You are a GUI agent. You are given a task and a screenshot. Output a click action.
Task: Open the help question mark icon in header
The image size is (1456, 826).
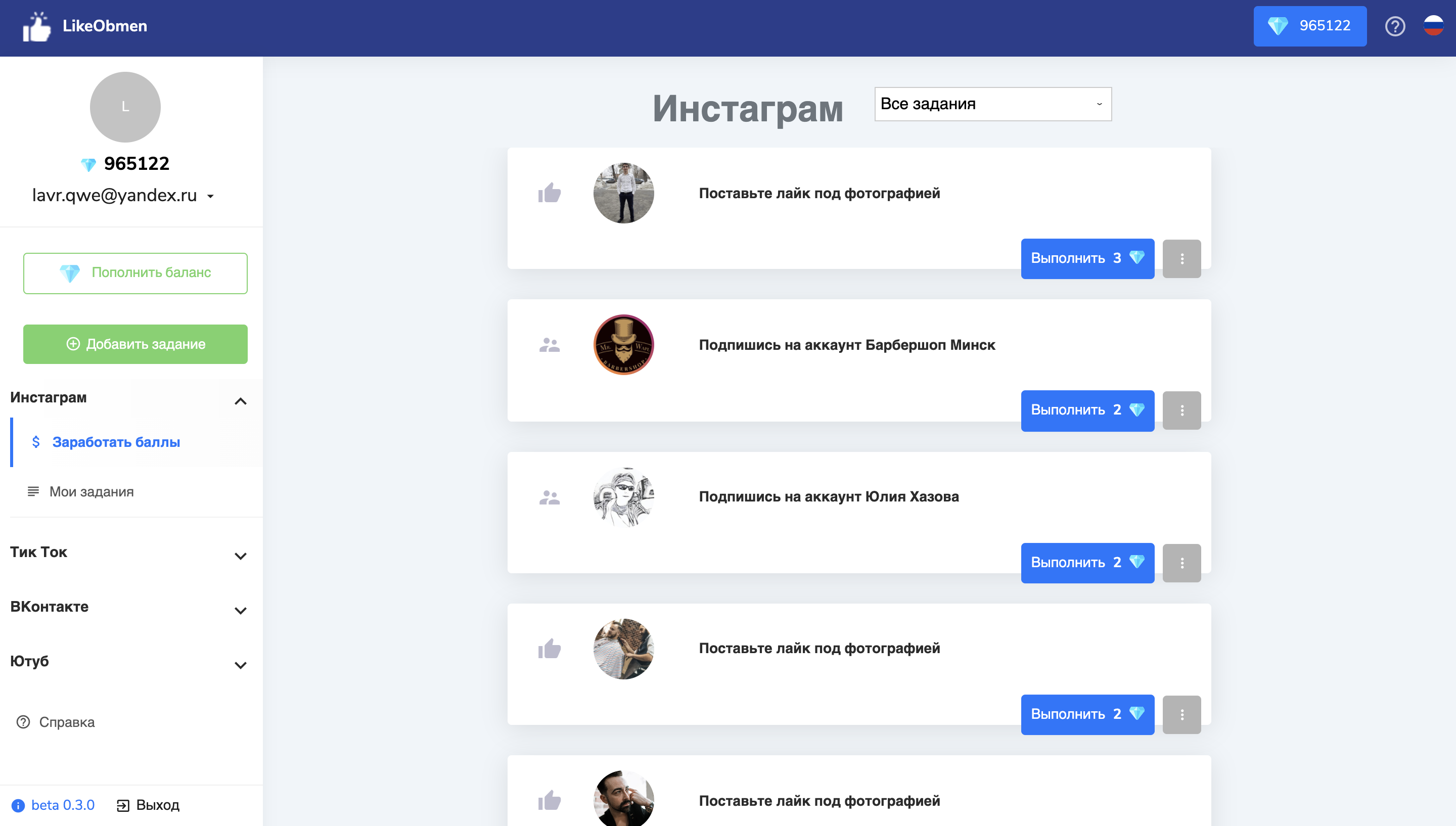pos(1395,26)
